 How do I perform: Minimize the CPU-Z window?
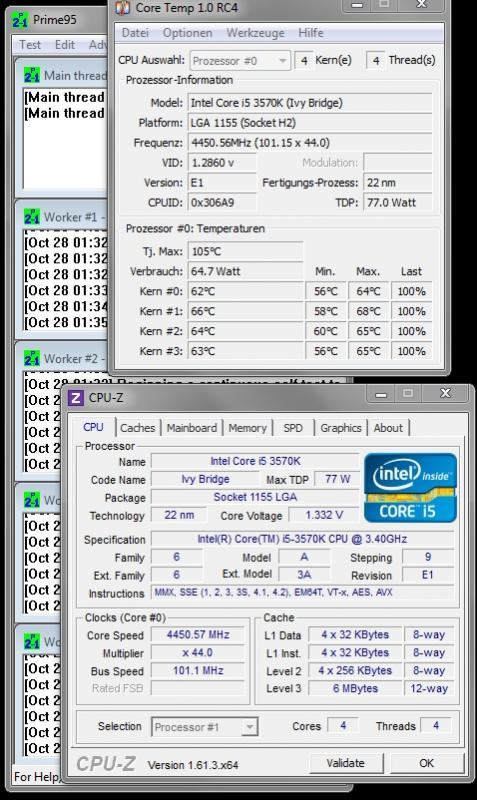(381, 394)
